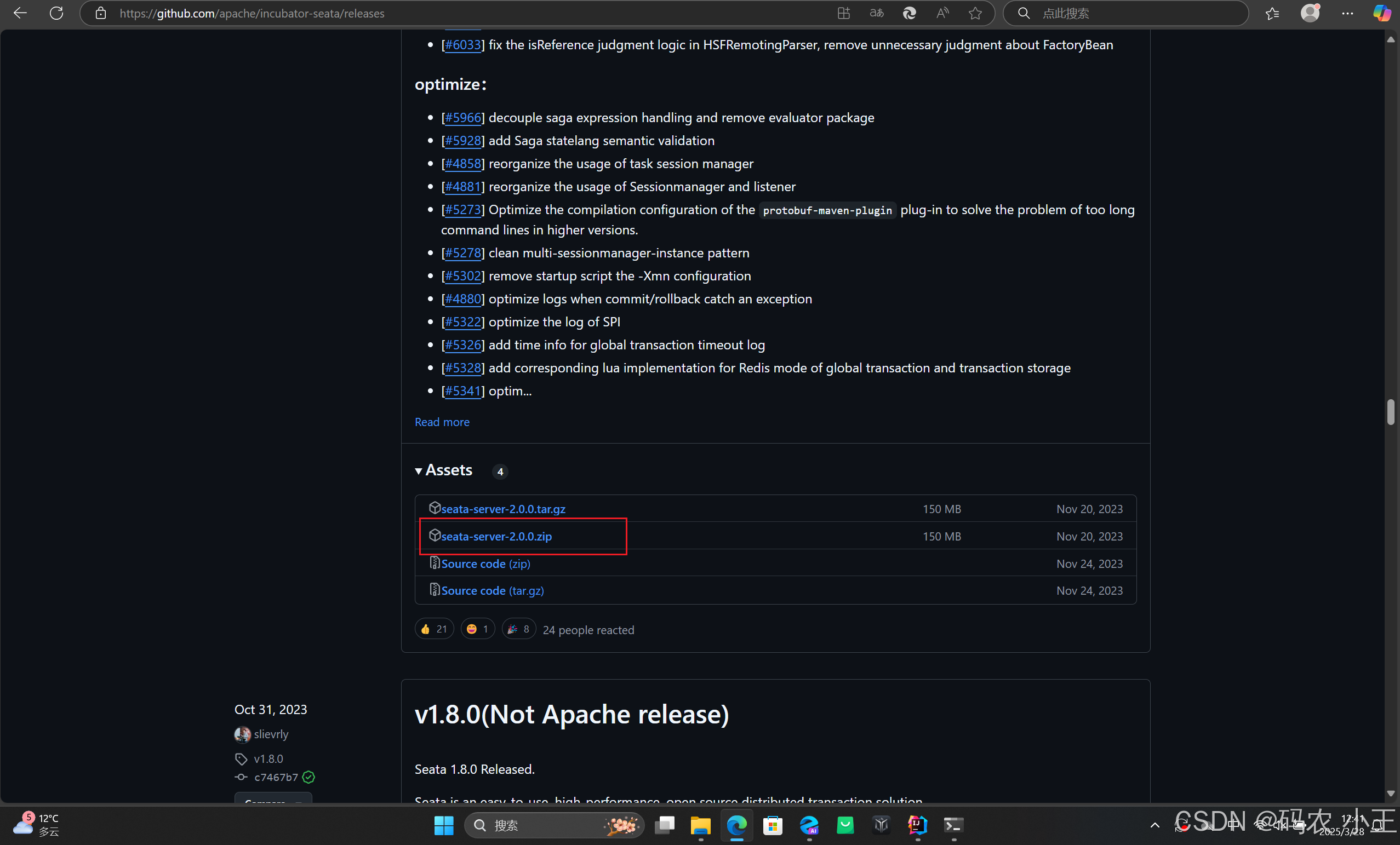
Task: Toggle the heart-eyes reaction with 1
Action: 477,629
